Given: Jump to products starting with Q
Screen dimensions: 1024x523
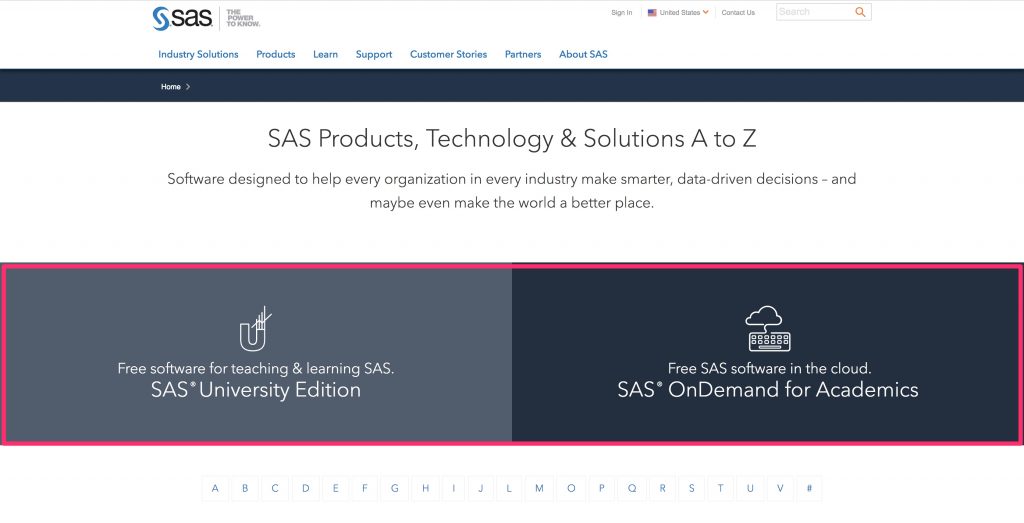Looking at the screenshot, I should [x=632, y=488].
